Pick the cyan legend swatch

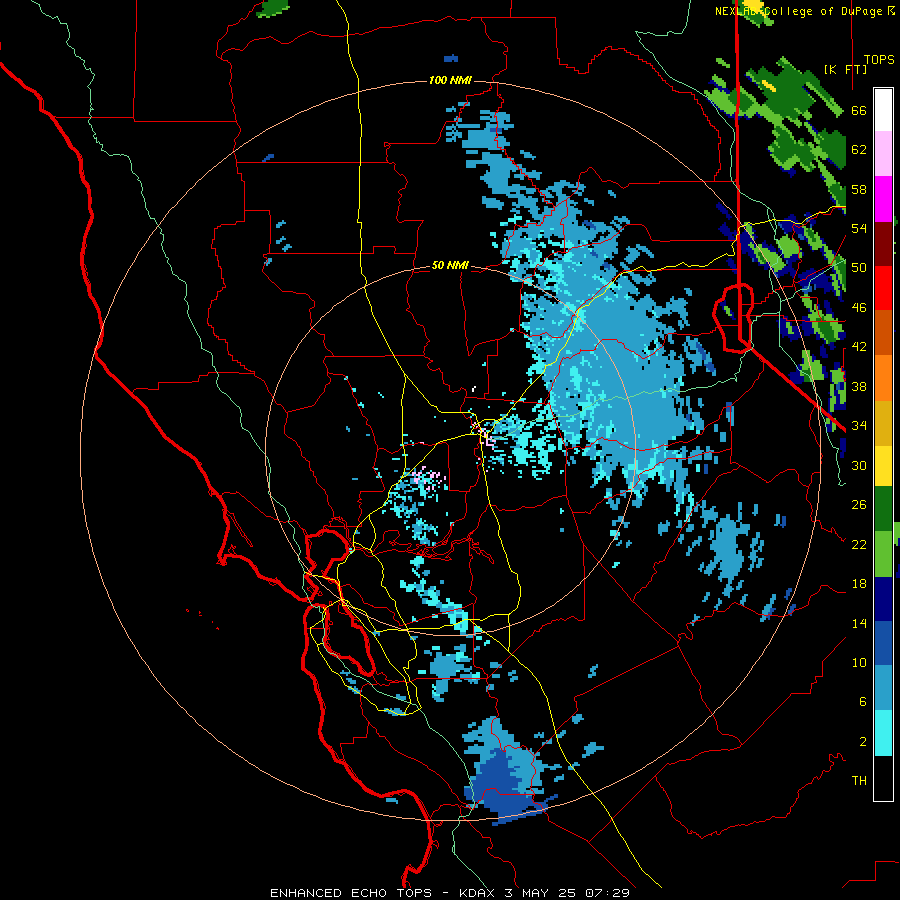pos(883,734)
